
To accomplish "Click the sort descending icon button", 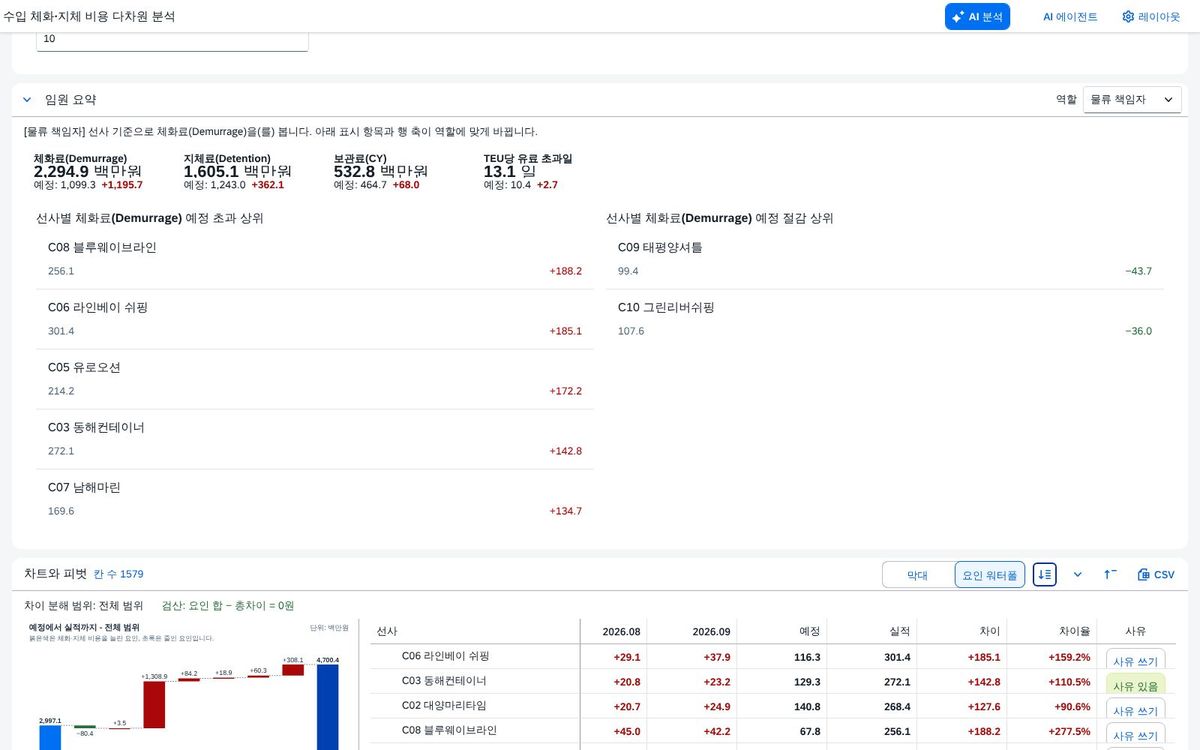I will 1045,575.
